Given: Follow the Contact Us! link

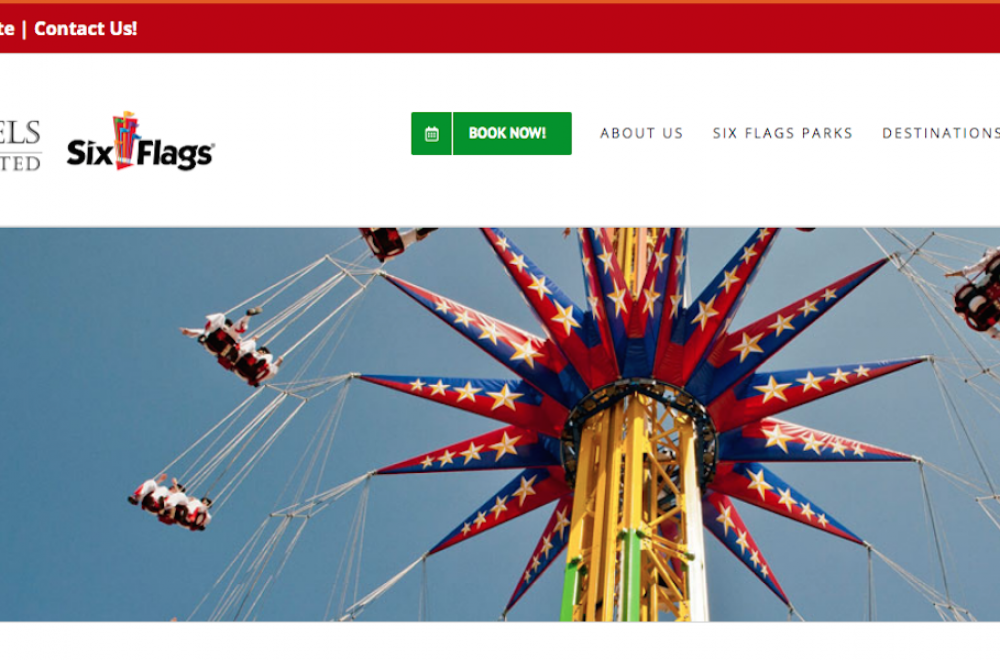Looking at the screenshot, I should coord(85,29).
